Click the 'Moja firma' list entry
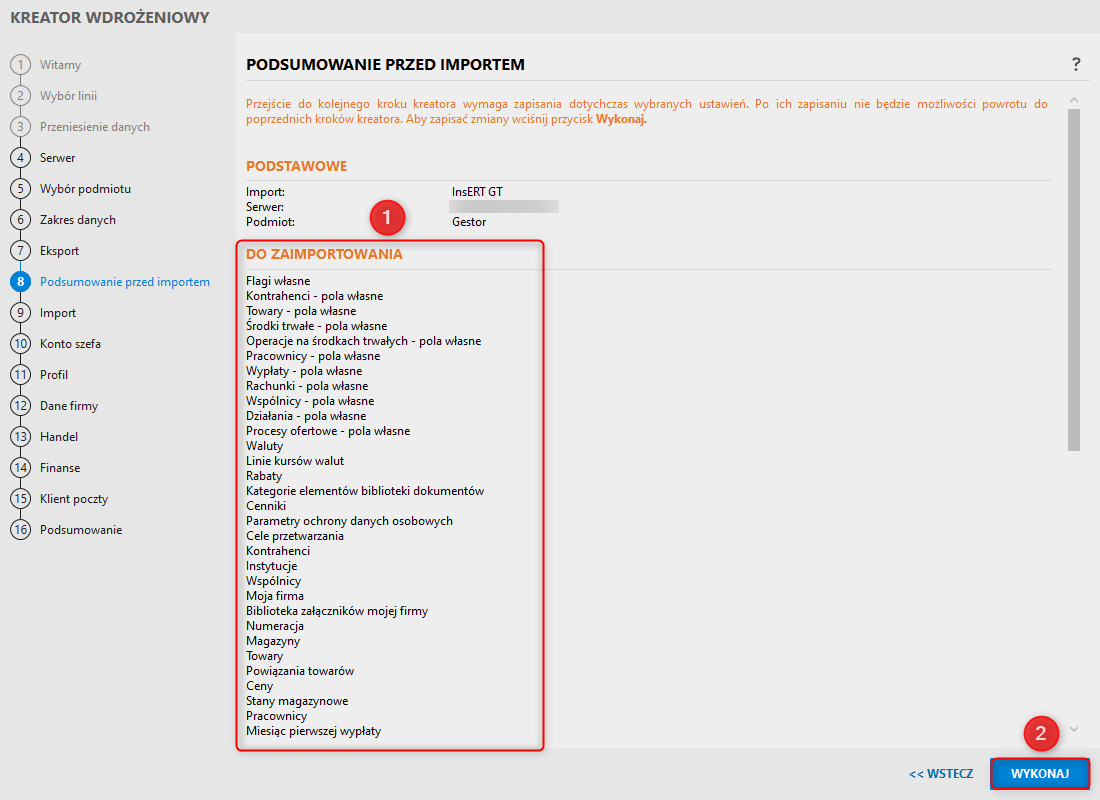 coord(275,596)
